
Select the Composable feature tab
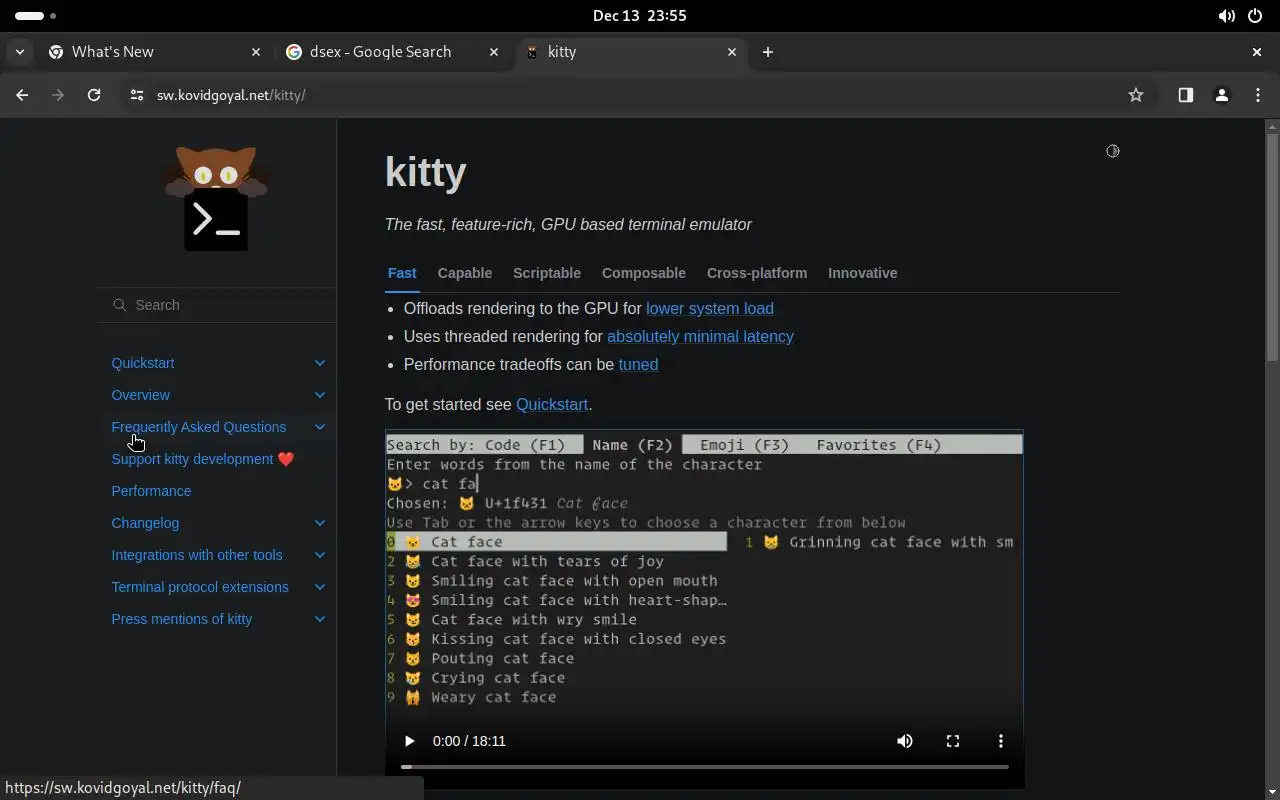pos(644,273)
